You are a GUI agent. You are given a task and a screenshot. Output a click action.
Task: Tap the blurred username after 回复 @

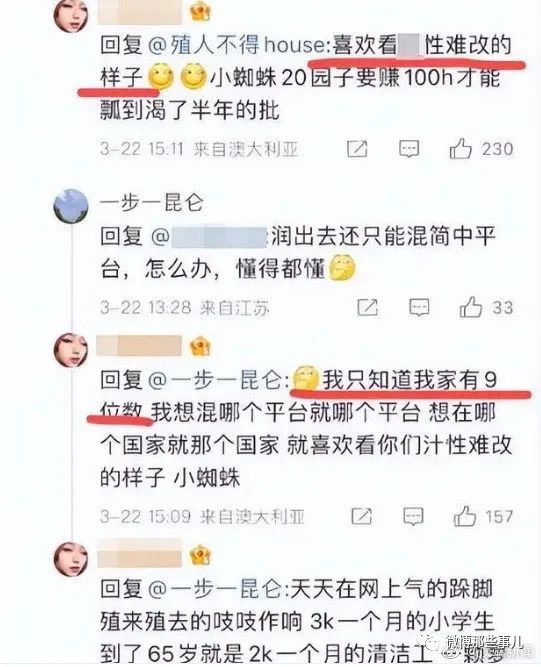pos(219,237)
